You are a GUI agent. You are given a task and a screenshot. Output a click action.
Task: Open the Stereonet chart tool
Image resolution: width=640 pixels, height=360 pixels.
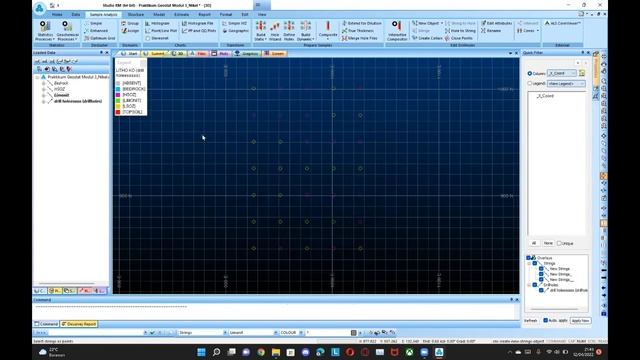click(157, 38)
